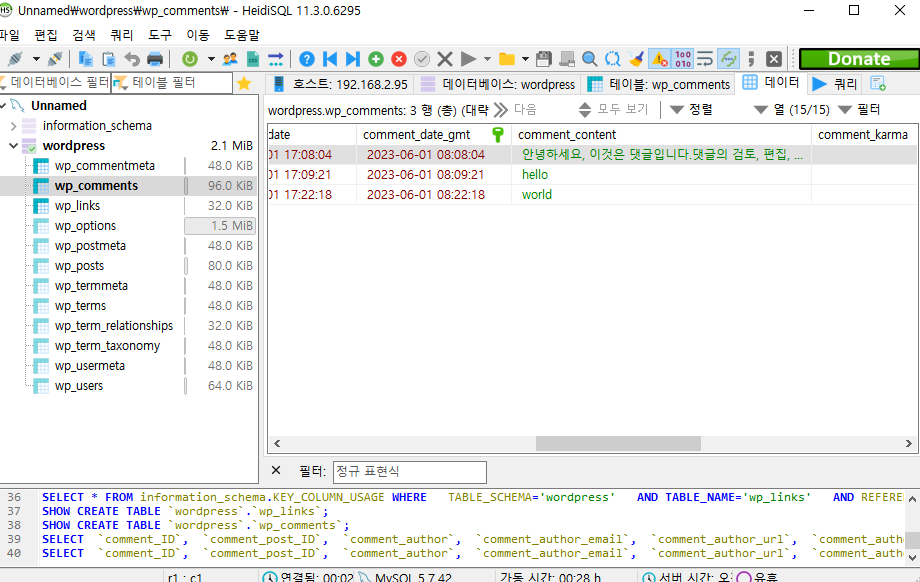Open the folder icon's dropdown arrow
The image size is (920, 582).
pos(525,59)
